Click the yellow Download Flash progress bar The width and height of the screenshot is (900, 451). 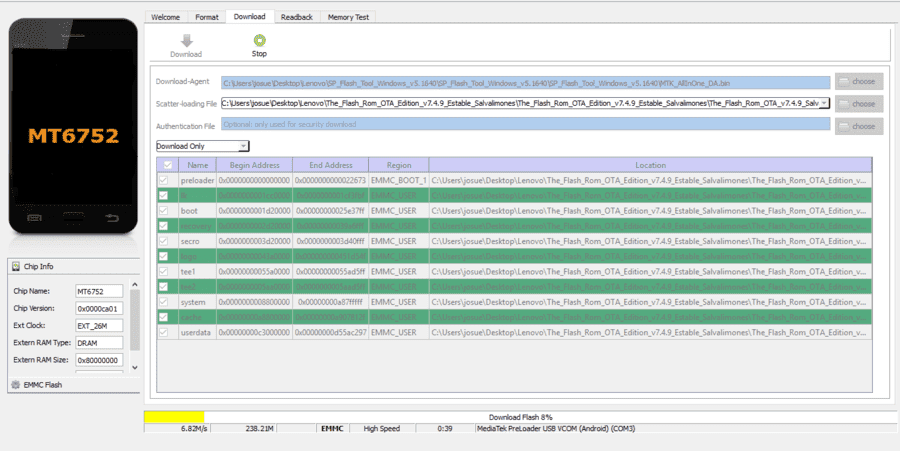coord(174,417)
